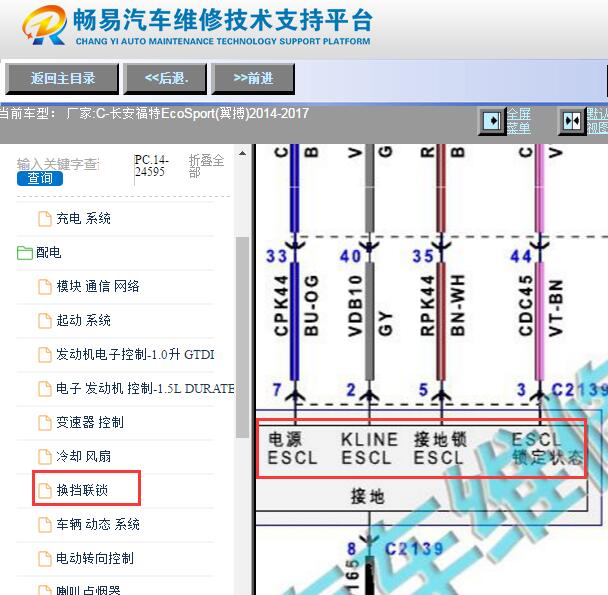608x595 pixels.
Task: Click ESCL 锁定状态 terminal label
Action: [547, 448]
